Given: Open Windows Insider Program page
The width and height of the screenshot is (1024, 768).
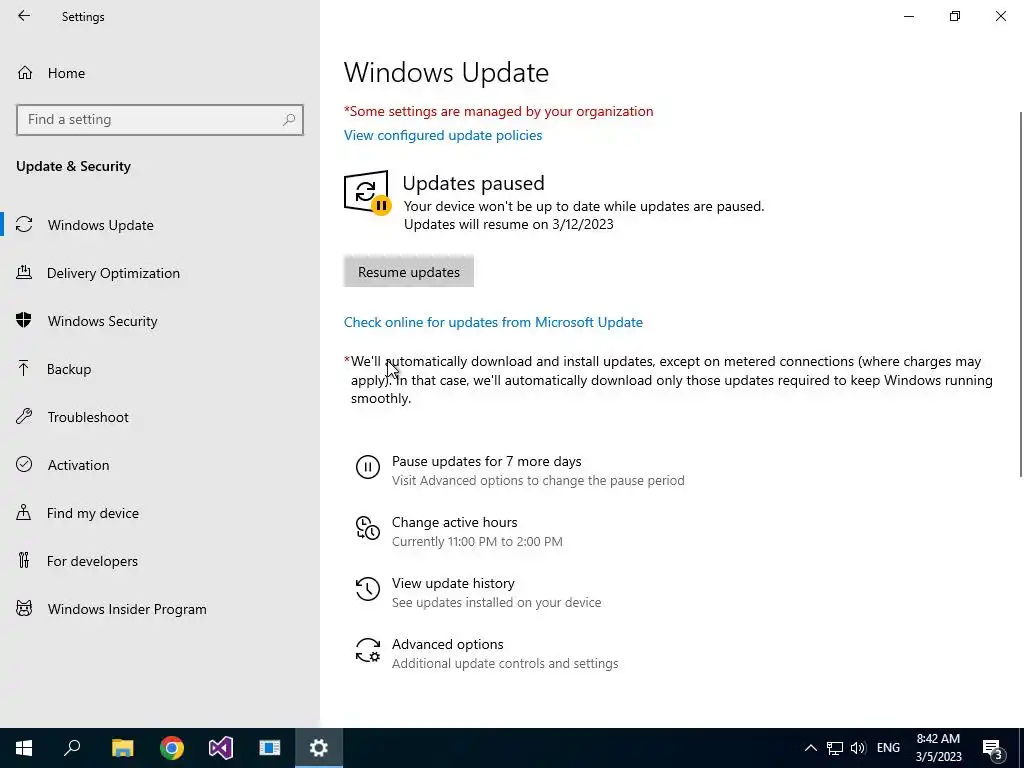Looking at the screenshot, I should 127,609.
